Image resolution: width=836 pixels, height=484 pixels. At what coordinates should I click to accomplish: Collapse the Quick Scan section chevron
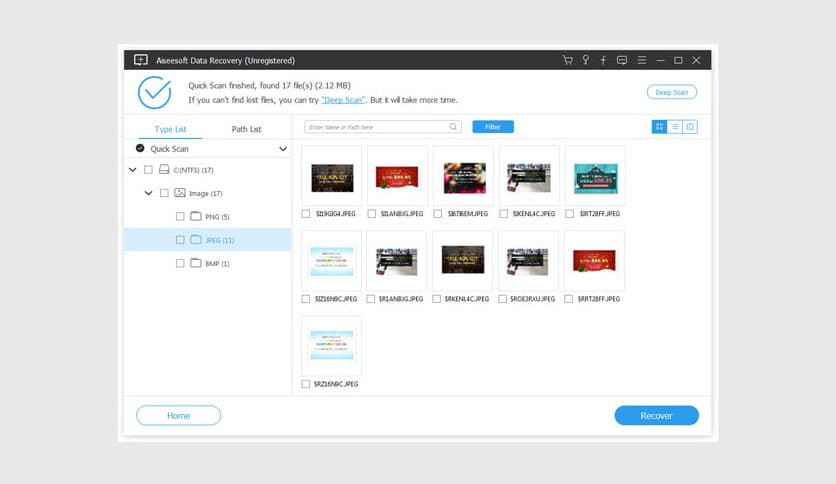pos(283,149)
